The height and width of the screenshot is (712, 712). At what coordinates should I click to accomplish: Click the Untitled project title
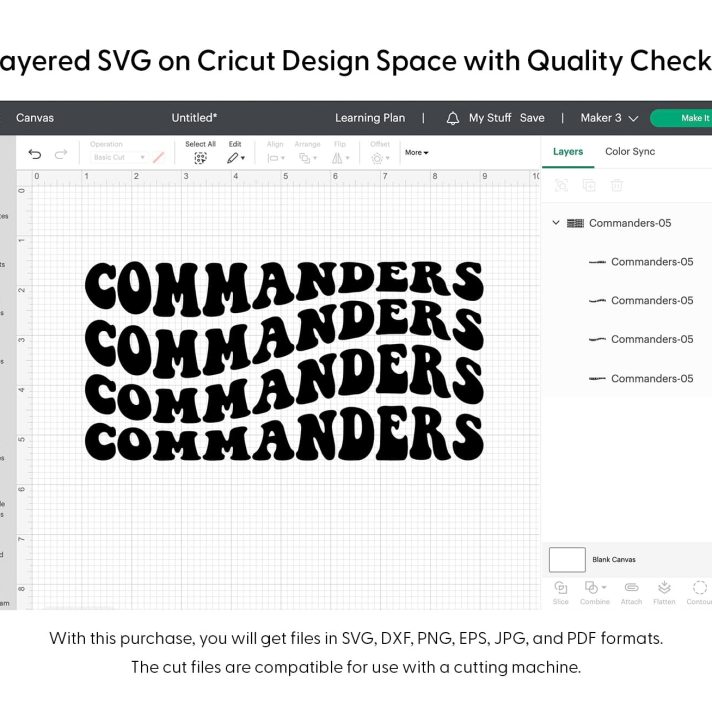click(x=194, y=118)
